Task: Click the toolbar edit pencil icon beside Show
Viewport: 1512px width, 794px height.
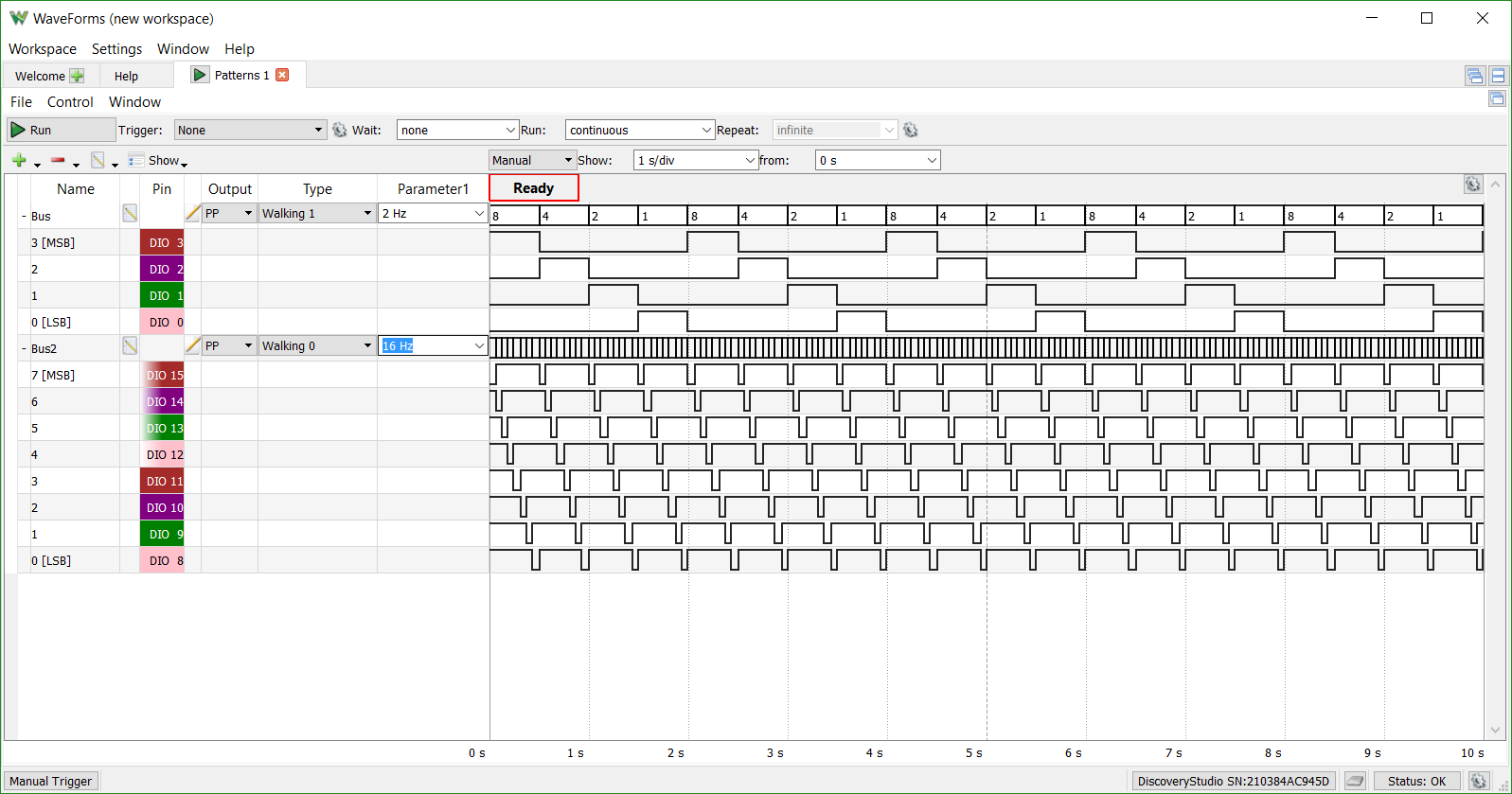Action: pyautogui.click(x=98, y=160)
